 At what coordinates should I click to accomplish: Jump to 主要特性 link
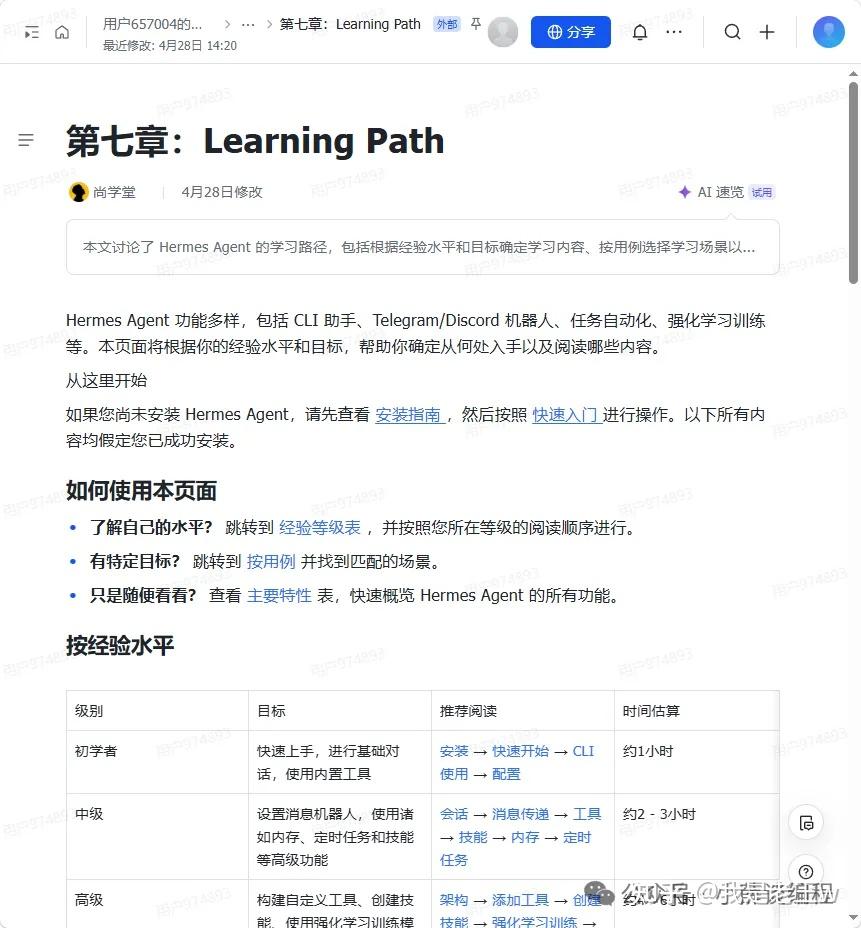click(x=279, y=595)
